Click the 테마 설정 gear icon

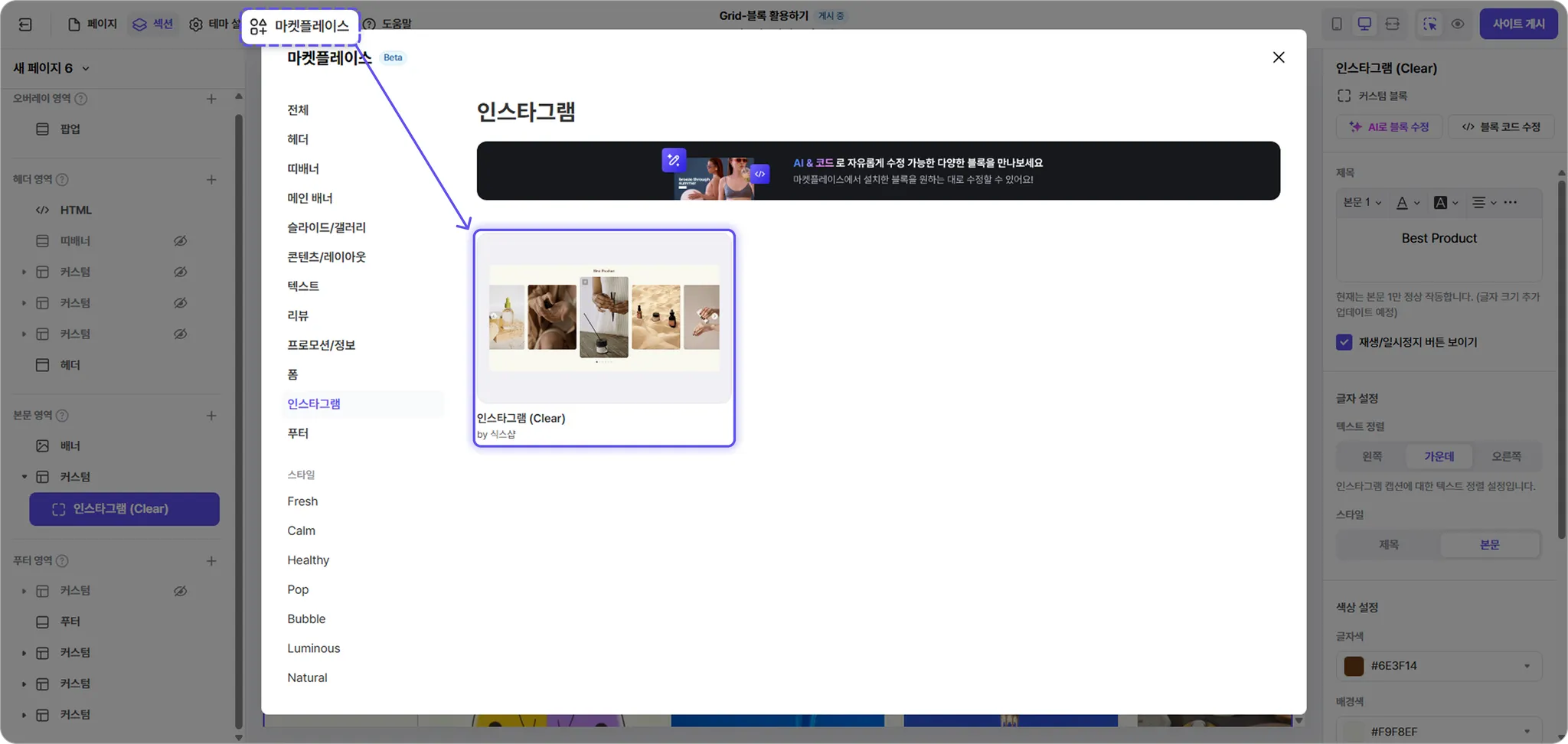(x=196, y=24)
